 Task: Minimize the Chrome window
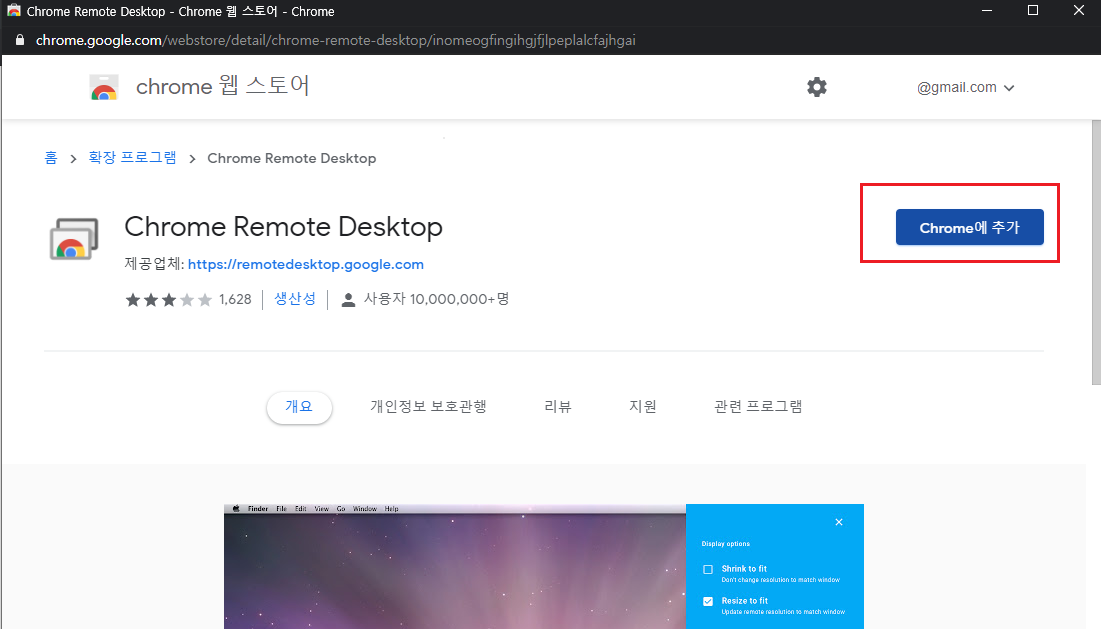point(987,11)
